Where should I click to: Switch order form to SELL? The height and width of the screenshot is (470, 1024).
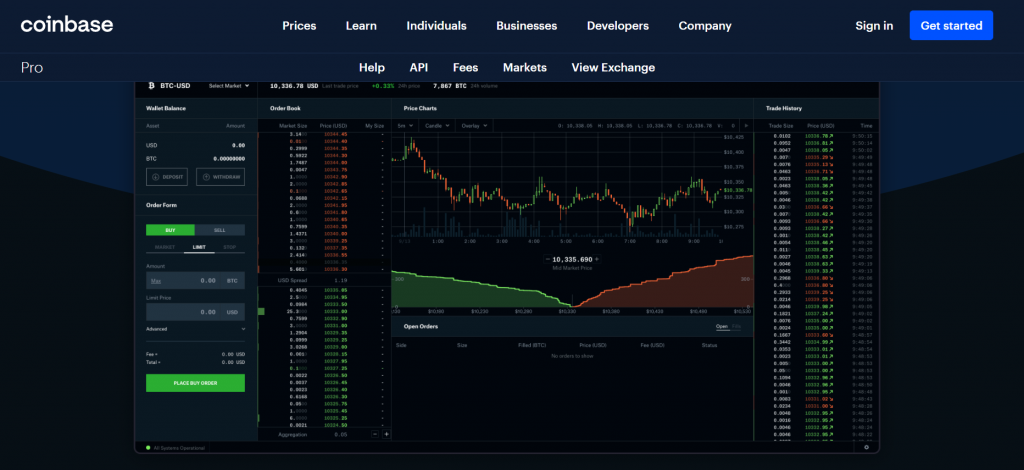coord(220,230)
